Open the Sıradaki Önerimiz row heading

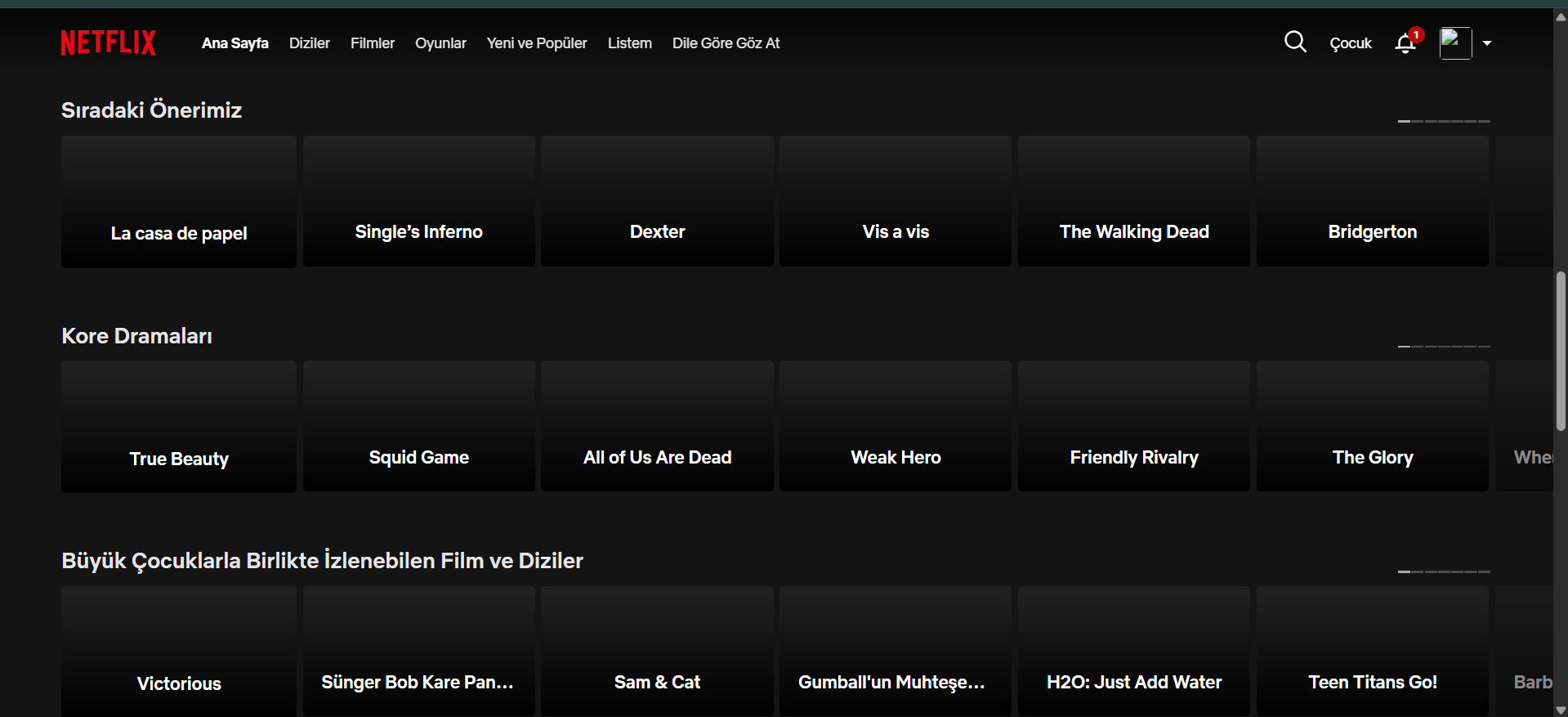point(151,110)
